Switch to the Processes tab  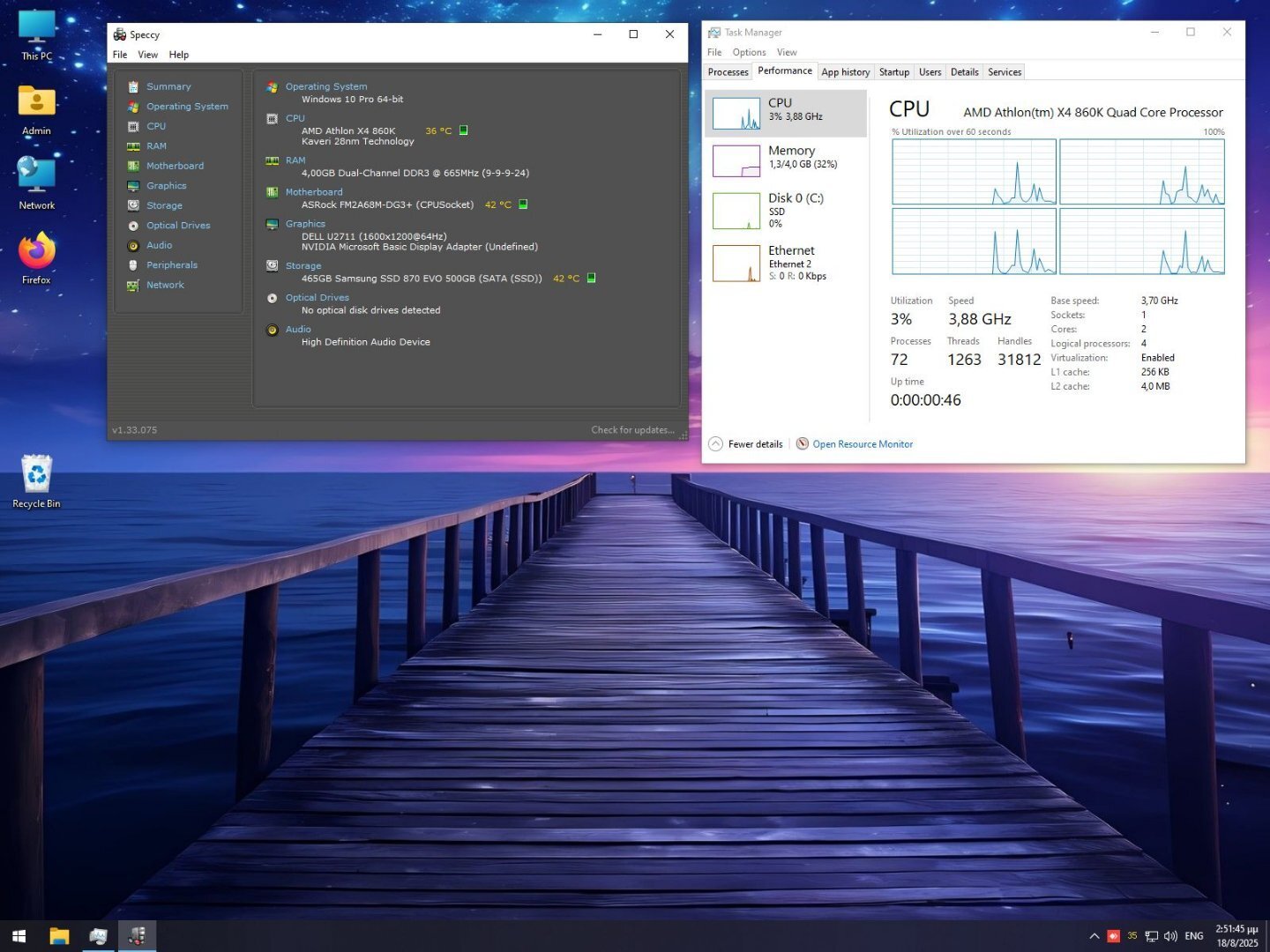[728, 72]
